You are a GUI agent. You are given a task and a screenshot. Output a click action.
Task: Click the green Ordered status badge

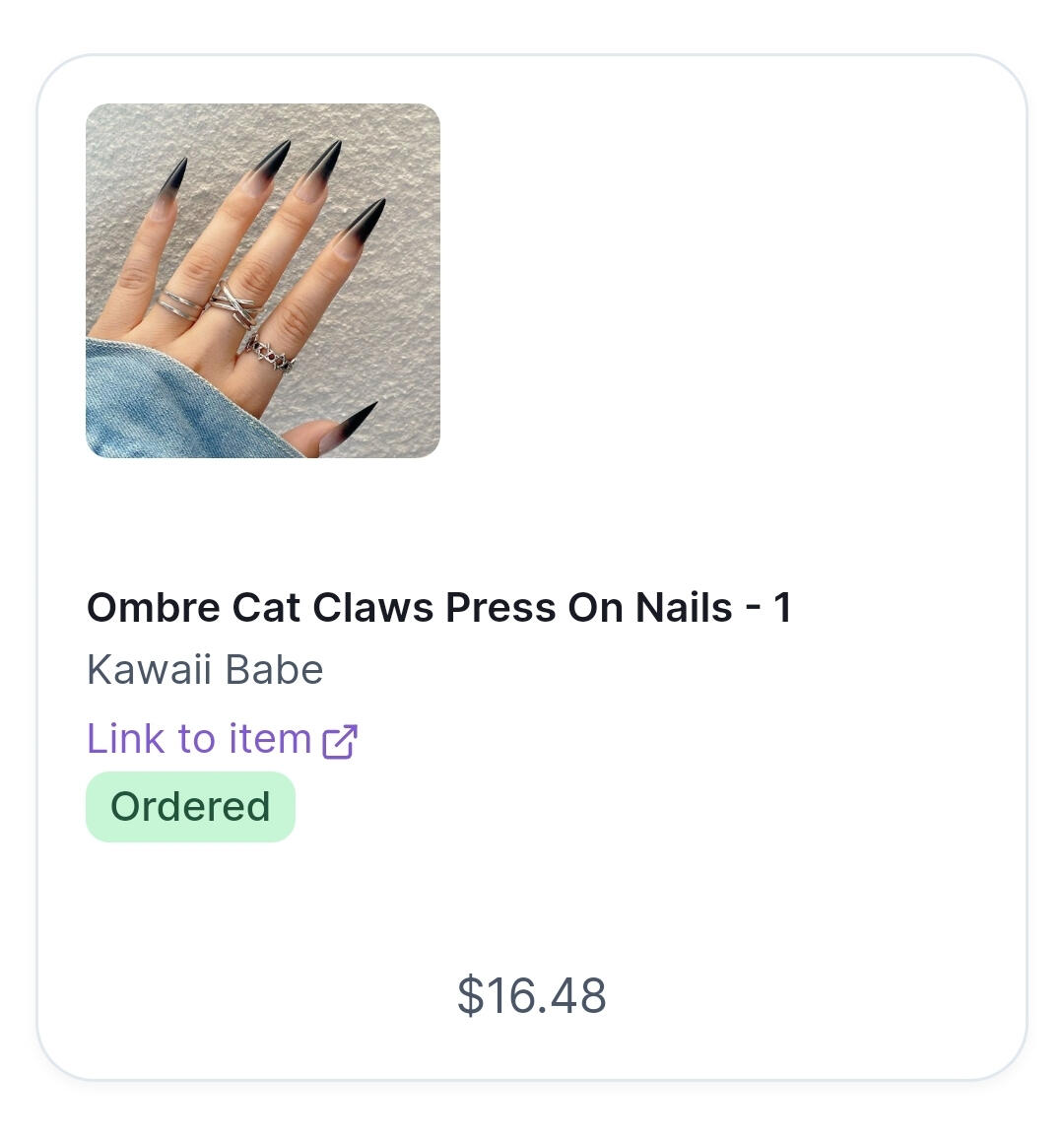pyautogui.click(x=190, y=807)
